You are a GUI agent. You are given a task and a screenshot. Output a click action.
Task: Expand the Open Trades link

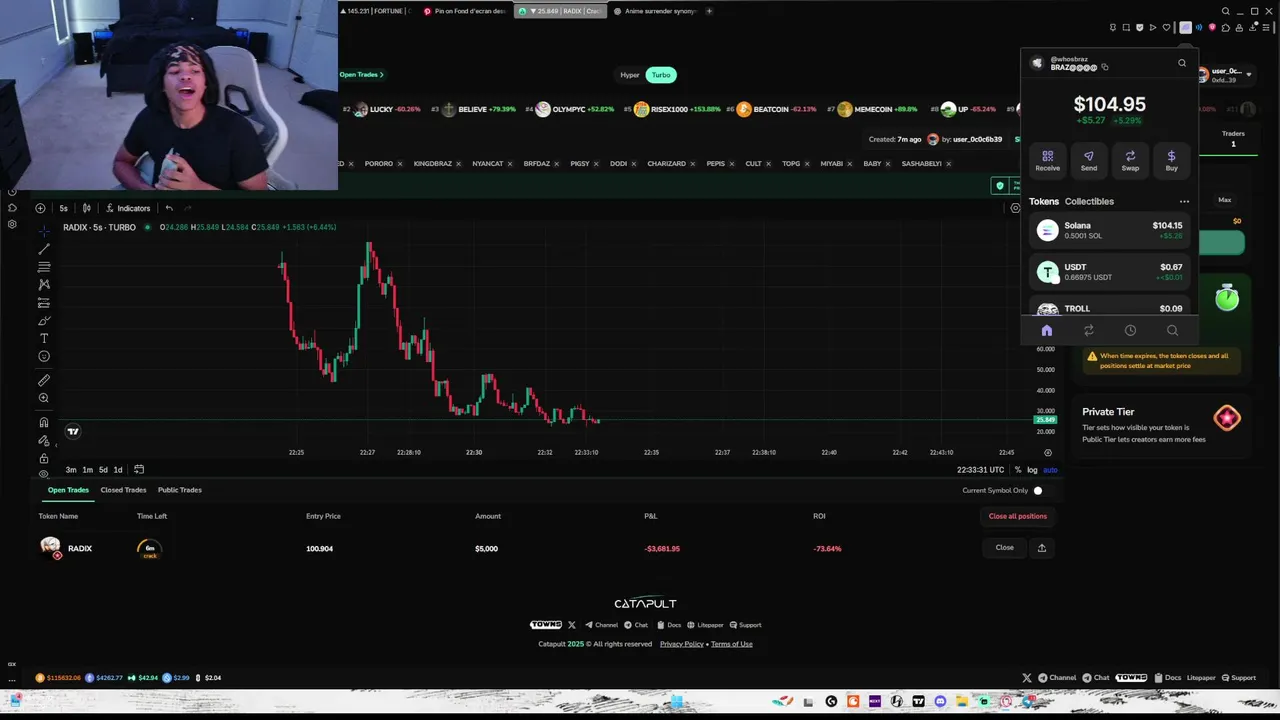[x=361, y=75]
